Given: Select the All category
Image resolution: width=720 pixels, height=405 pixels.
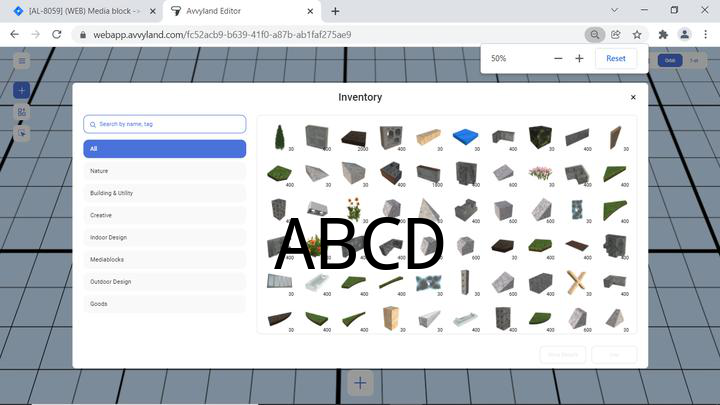Looking at the screenshot, I should pyautogui.click(x=164, y=149).
